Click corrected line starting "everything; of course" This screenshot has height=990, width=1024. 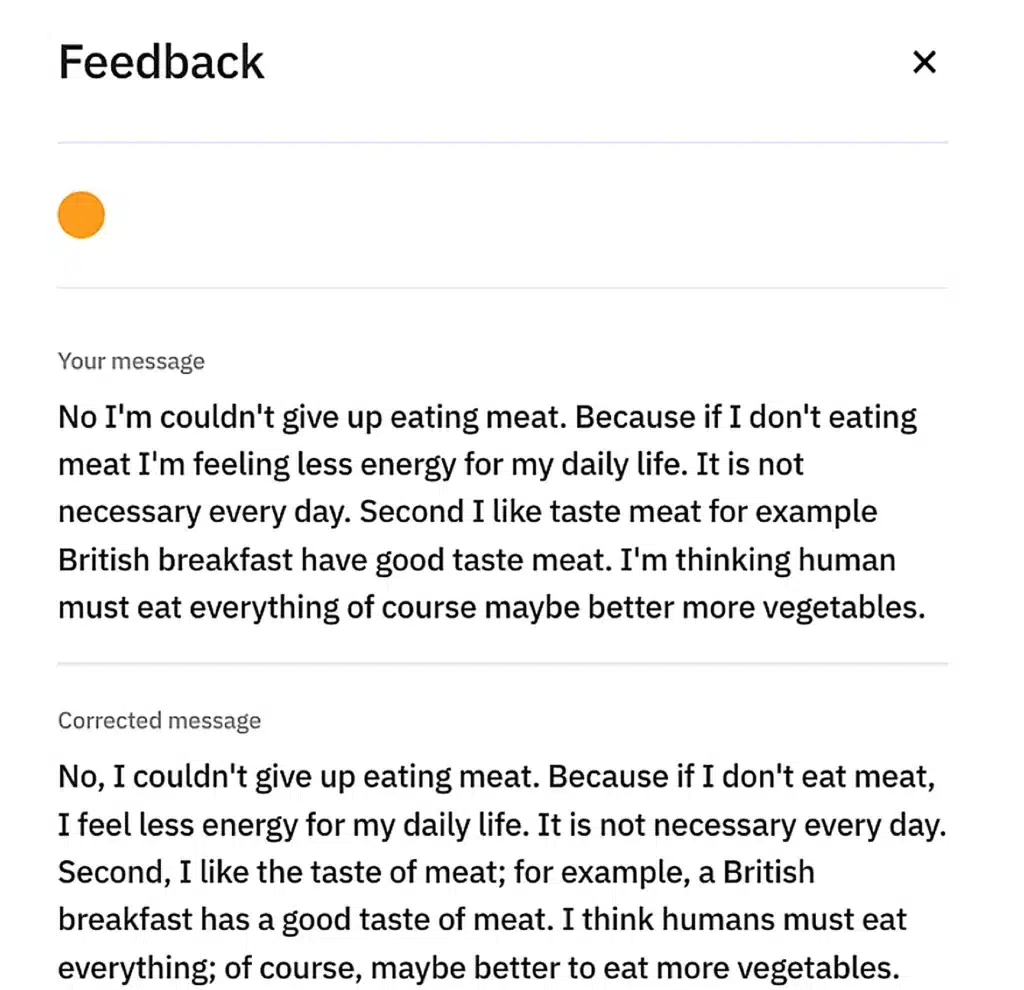pos(475,968)
